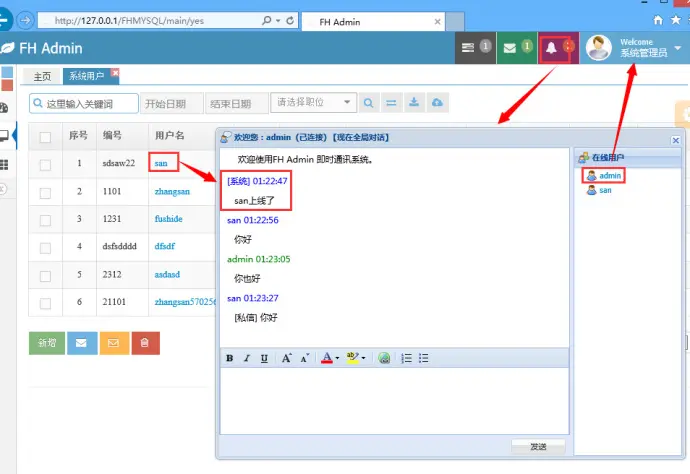Click the system administrator avatar

point(598,48)
